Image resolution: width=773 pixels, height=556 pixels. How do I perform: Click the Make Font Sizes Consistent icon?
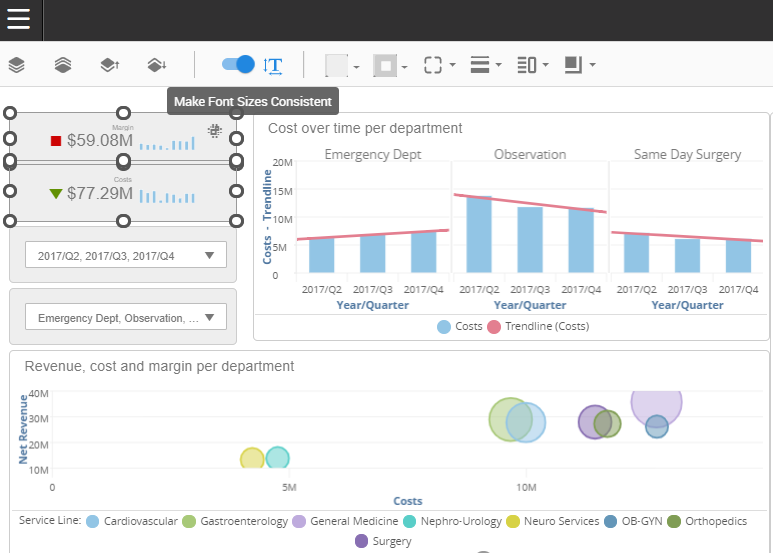click(273, 65)
